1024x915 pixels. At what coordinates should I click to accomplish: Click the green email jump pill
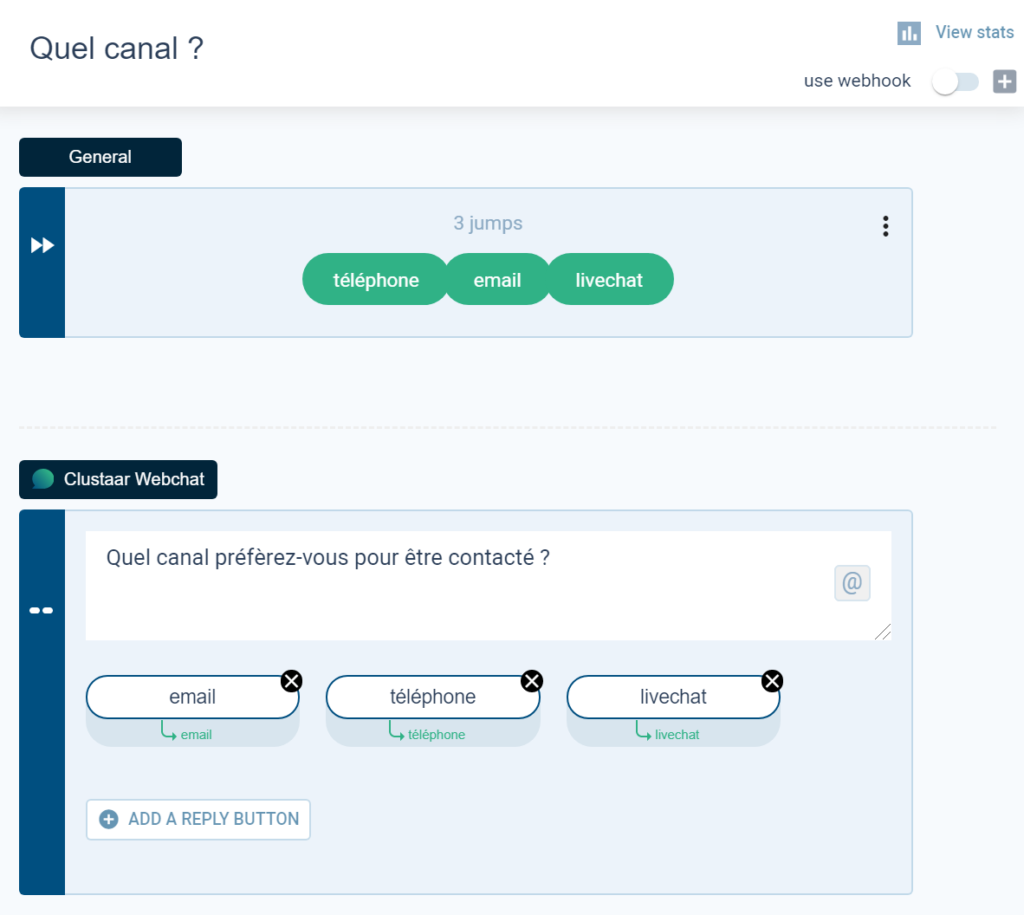coord(497,280)
